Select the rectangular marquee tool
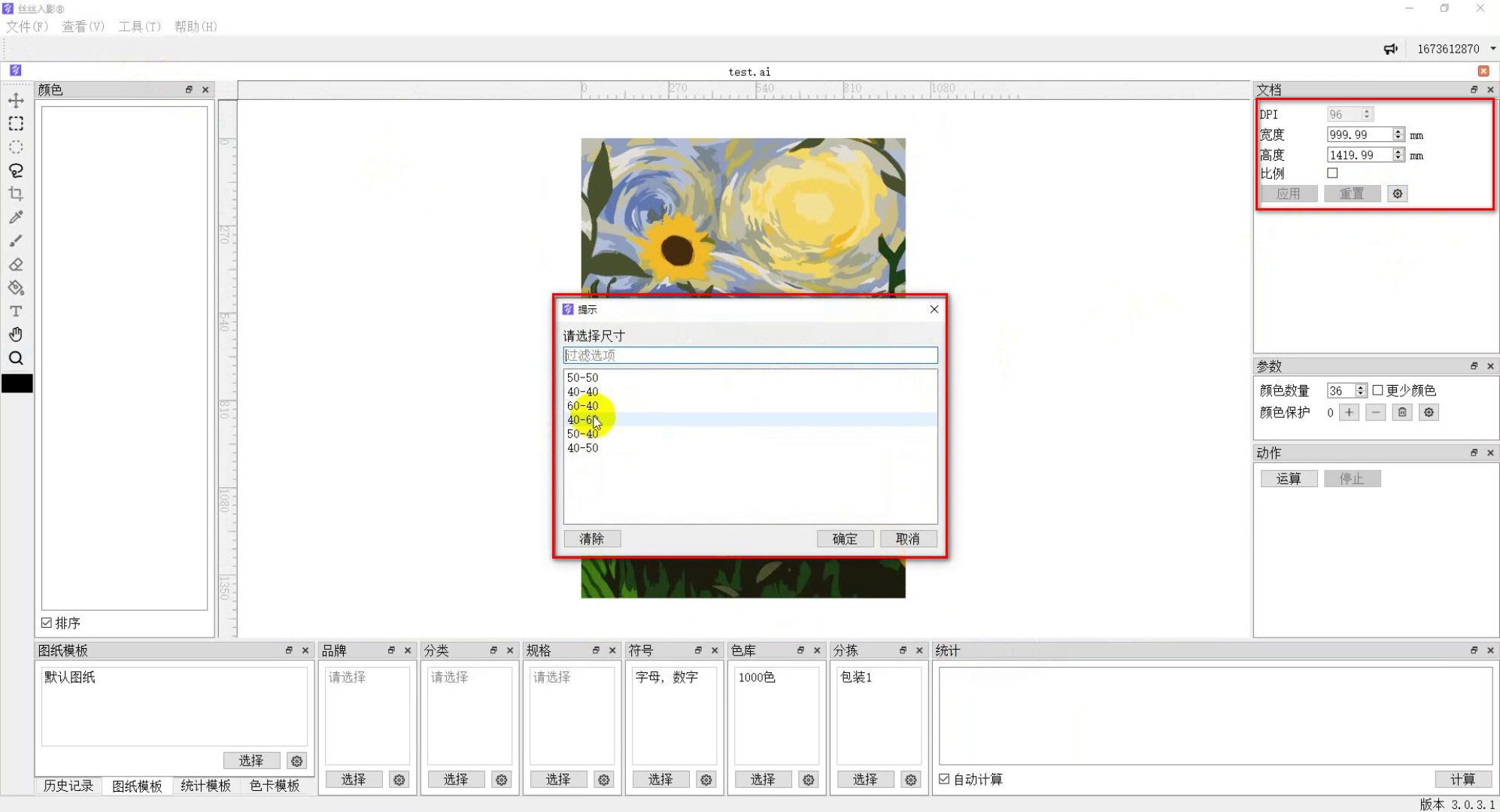Screen dimensions: 1500x812 pyautogui.click(x=16, y=123)
